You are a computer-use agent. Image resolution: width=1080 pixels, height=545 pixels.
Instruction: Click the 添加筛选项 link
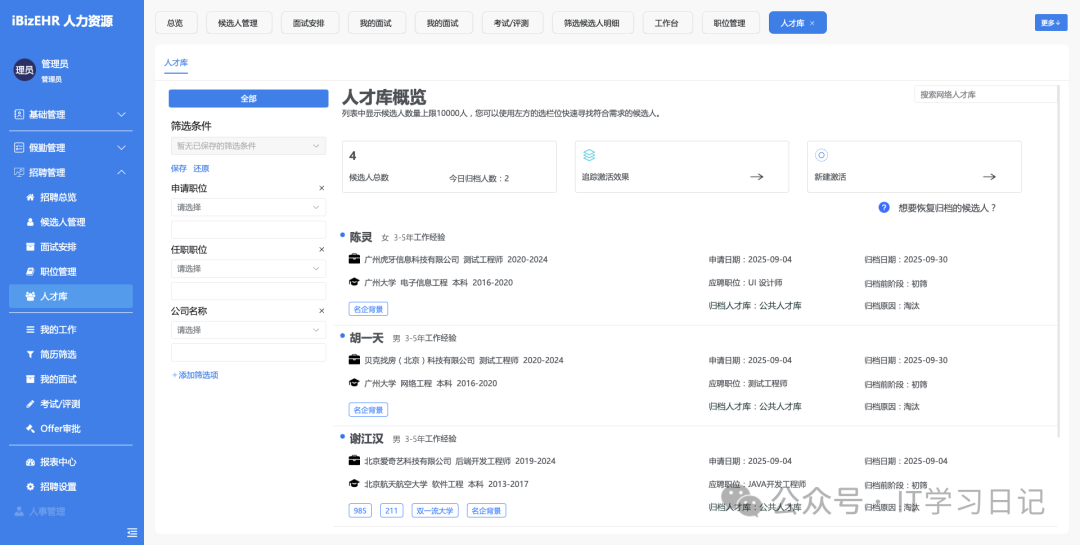[194, 375]
